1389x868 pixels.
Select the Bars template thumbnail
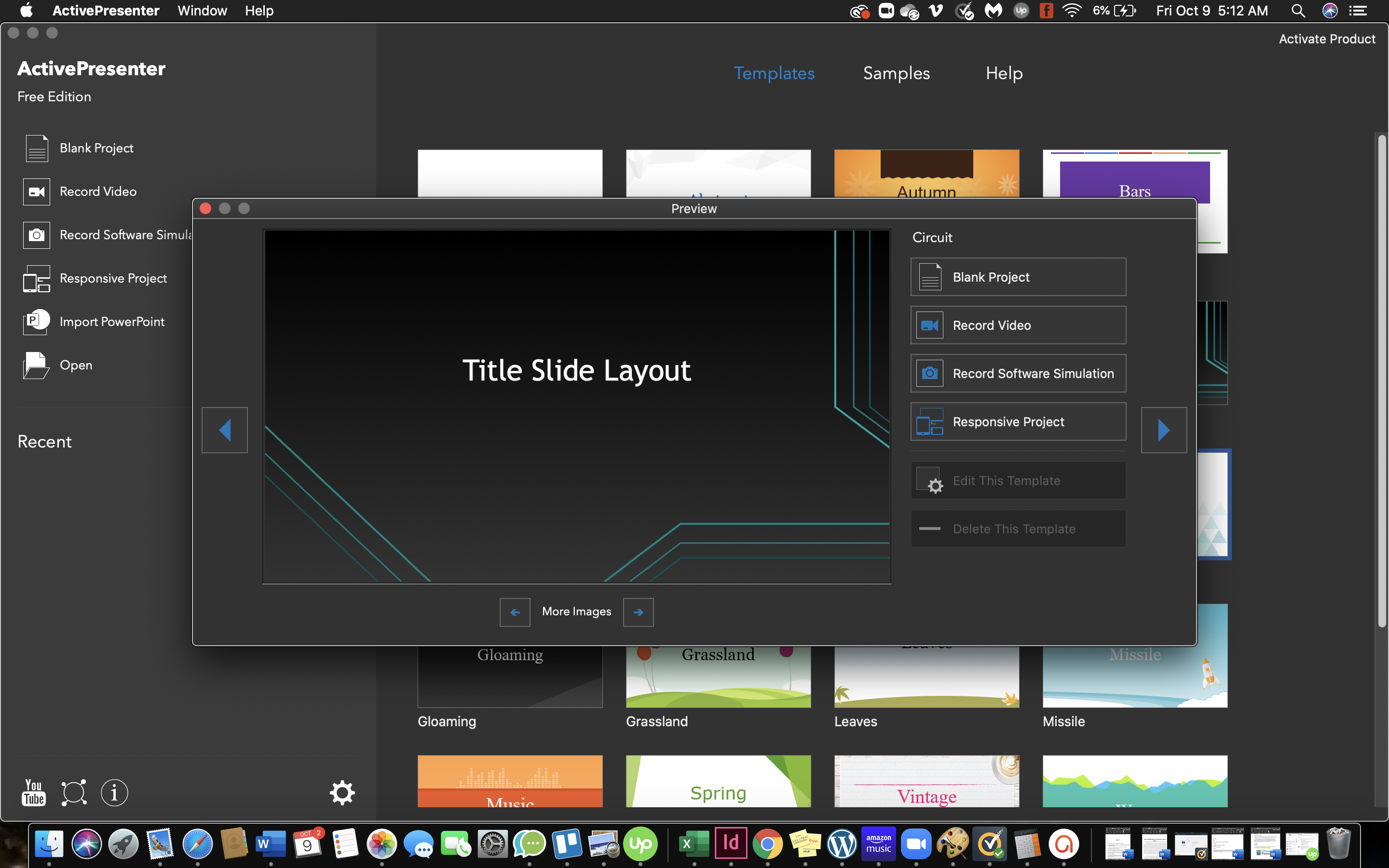(1135, 174)
